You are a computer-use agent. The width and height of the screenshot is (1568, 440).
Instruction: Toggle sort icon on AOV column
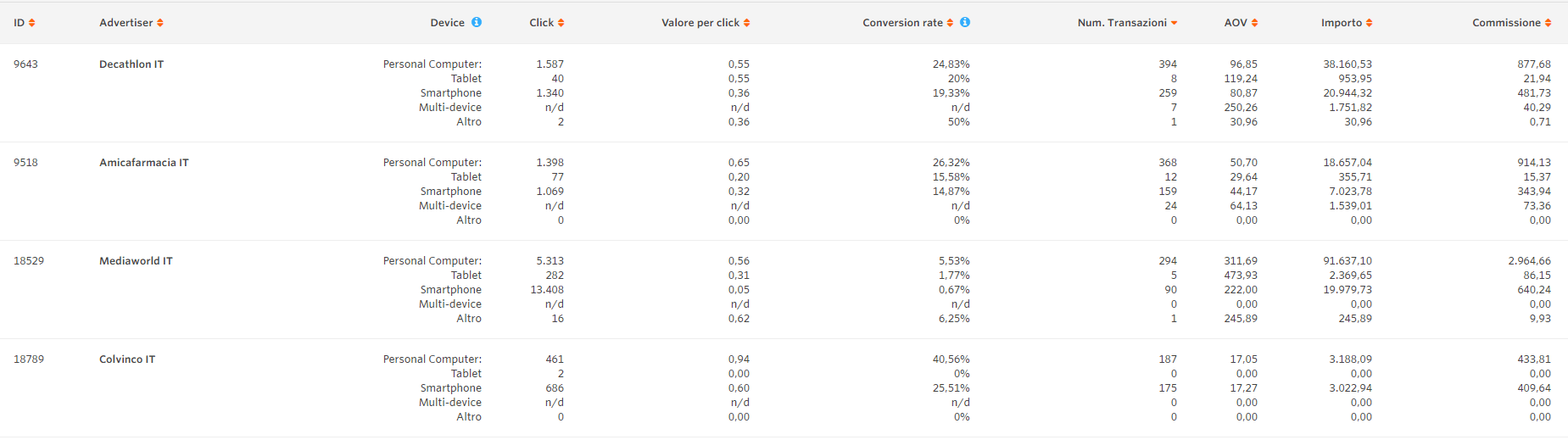(1254, 23)
